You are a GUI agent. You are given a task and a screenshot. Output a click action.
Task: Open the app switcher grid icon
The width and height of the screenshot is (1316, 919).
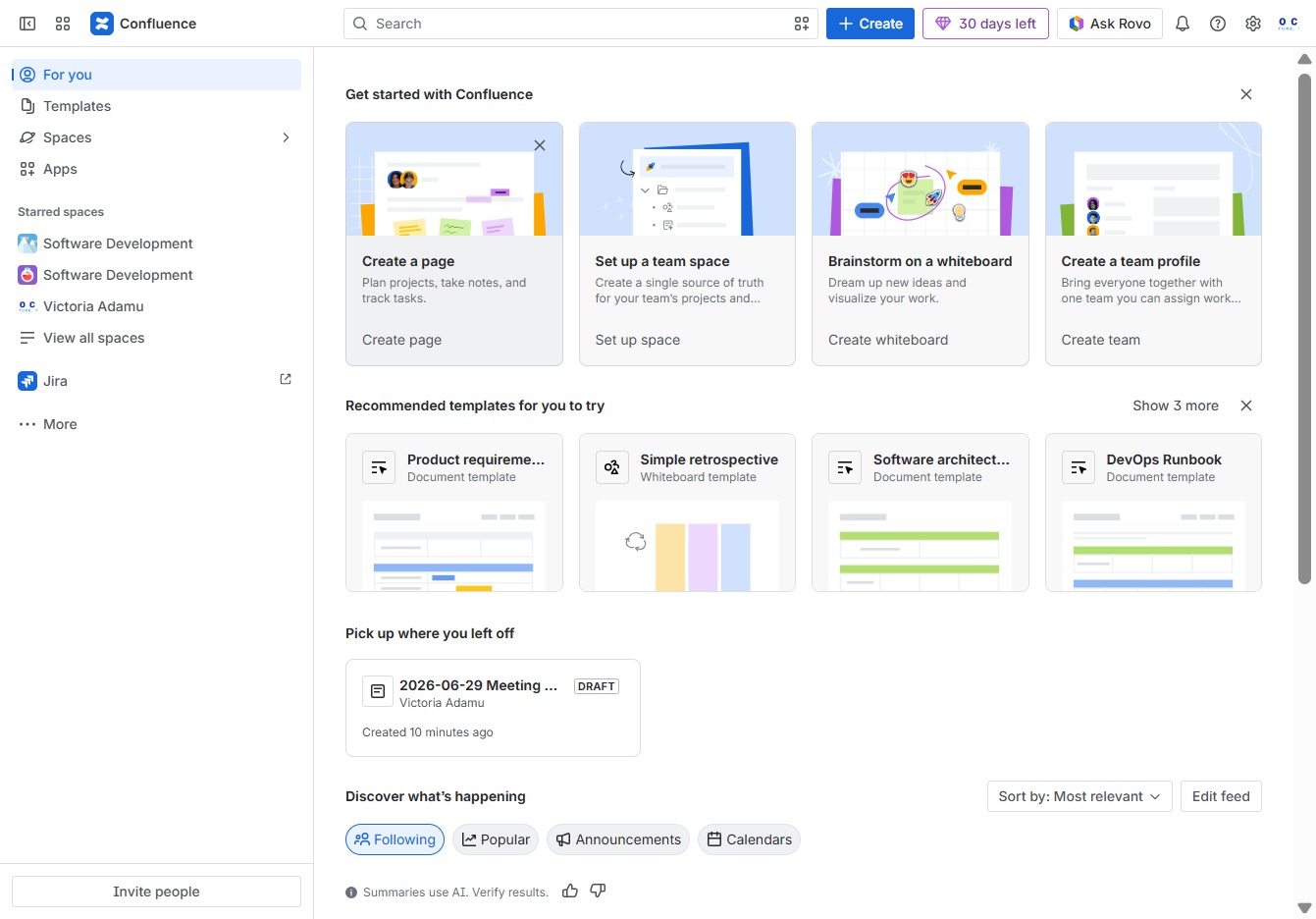[x=63, y=24]
